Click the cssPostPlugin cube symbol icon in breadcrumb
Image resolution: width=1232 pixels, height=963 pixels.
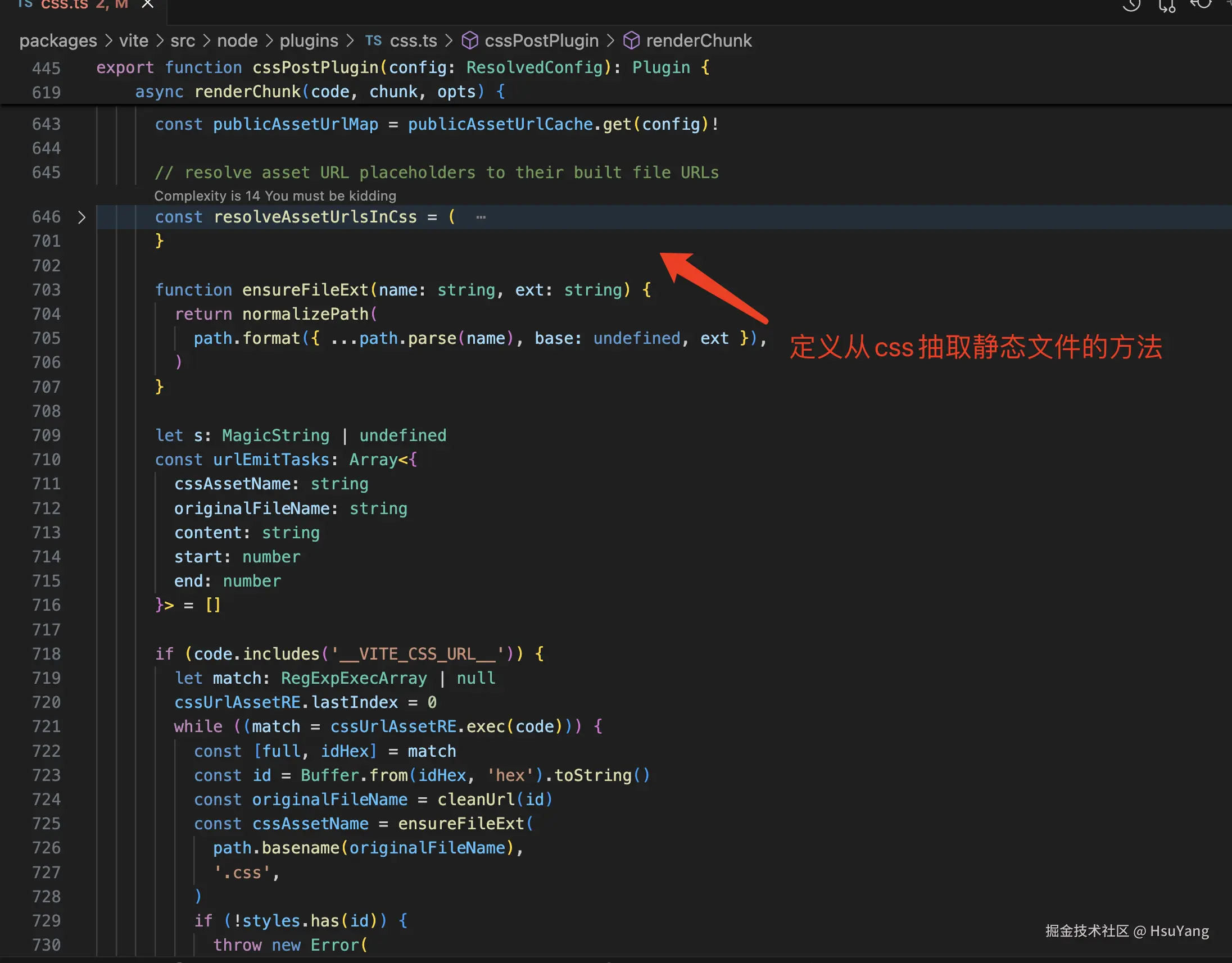click(470, 40)
